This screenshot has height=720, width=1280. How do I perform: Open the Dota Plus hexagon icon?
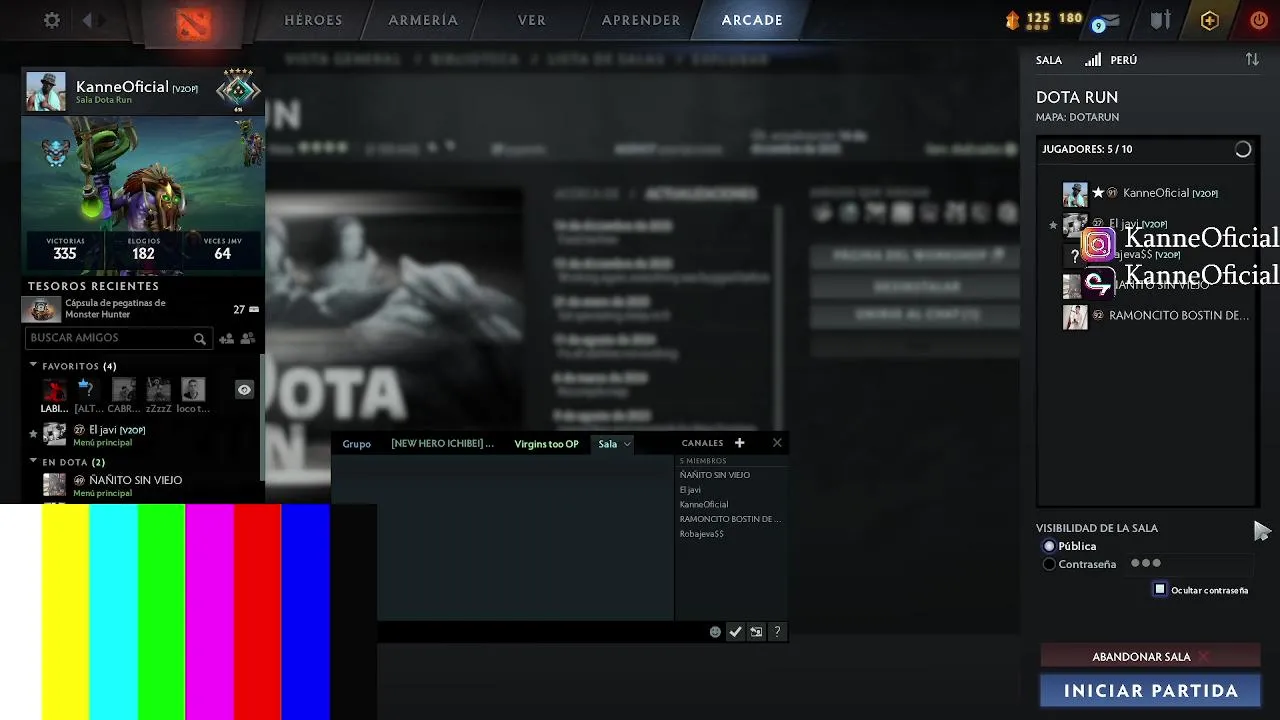pos(1210,20)
